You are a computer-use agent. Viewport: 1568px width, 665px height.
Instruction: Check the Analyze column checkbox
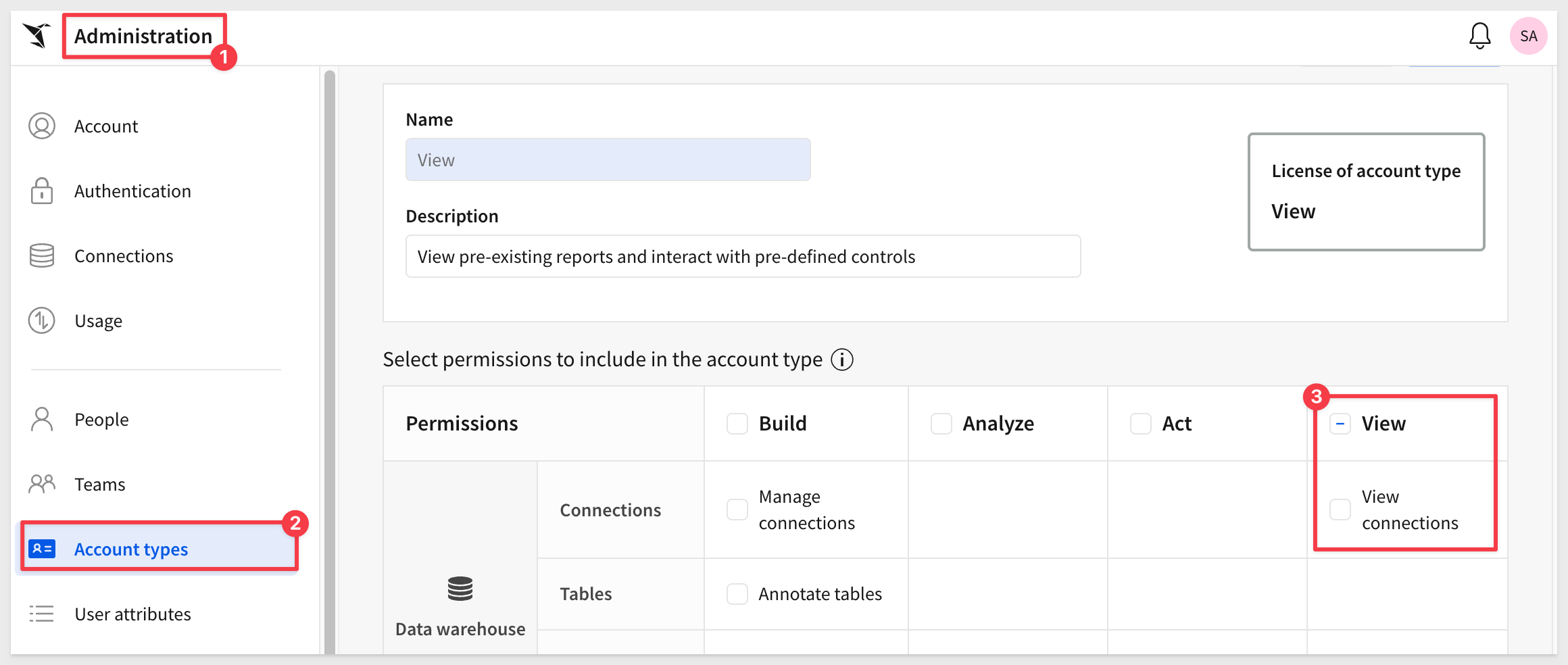click(x=941, y=424)
